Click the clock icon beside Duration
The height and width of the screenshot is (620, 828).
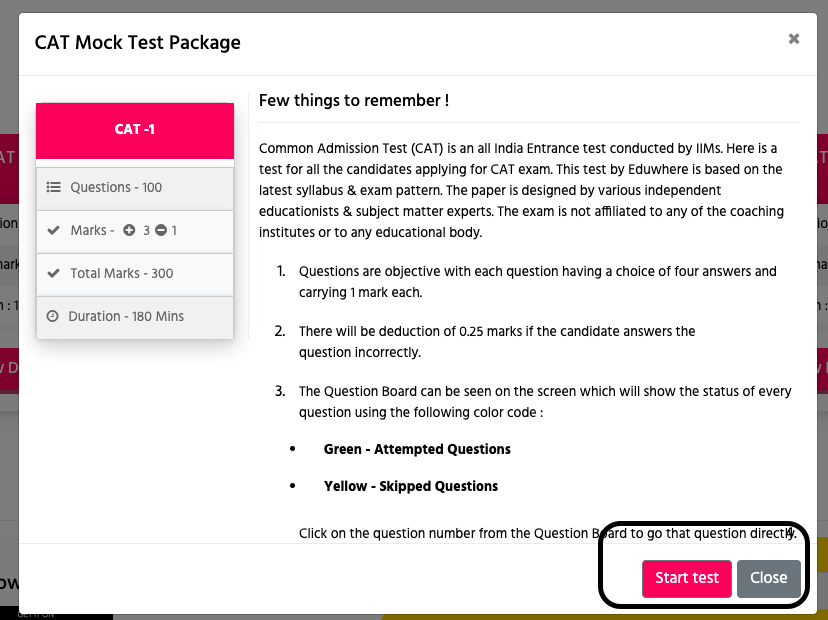tap(52, 316)
